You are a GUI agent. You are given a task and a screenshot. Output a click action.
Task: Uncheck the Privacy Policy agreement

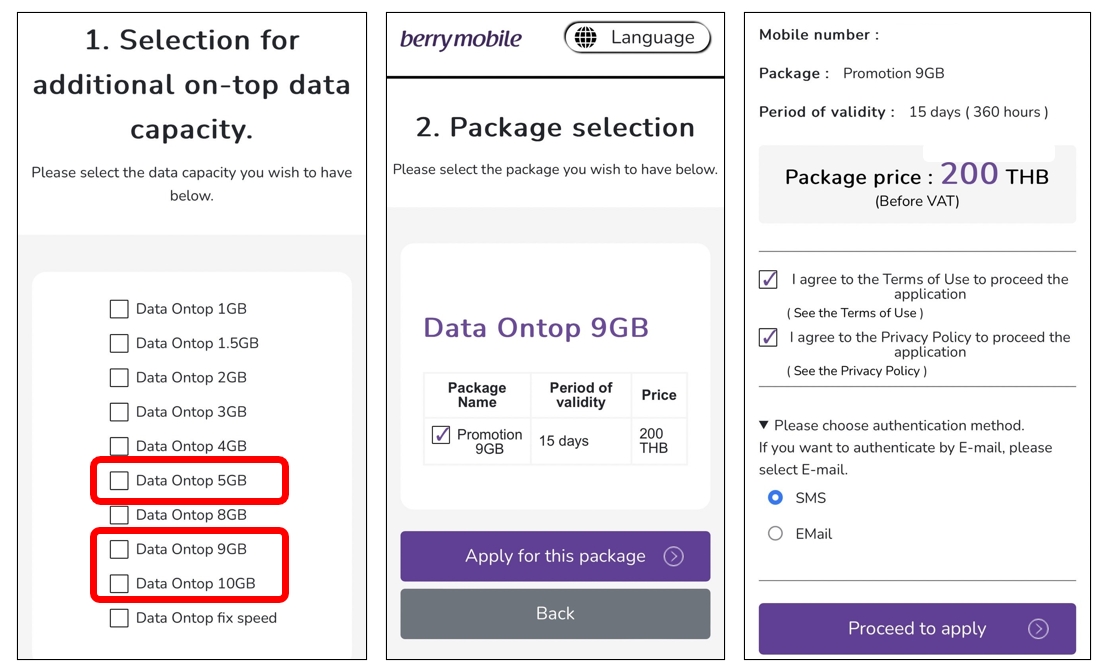(767, 337)
